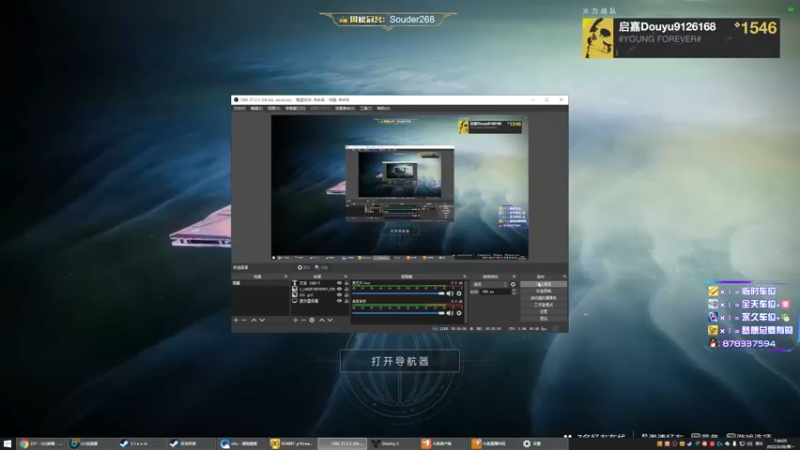Add a new source with the plus icon

[295, 320]
